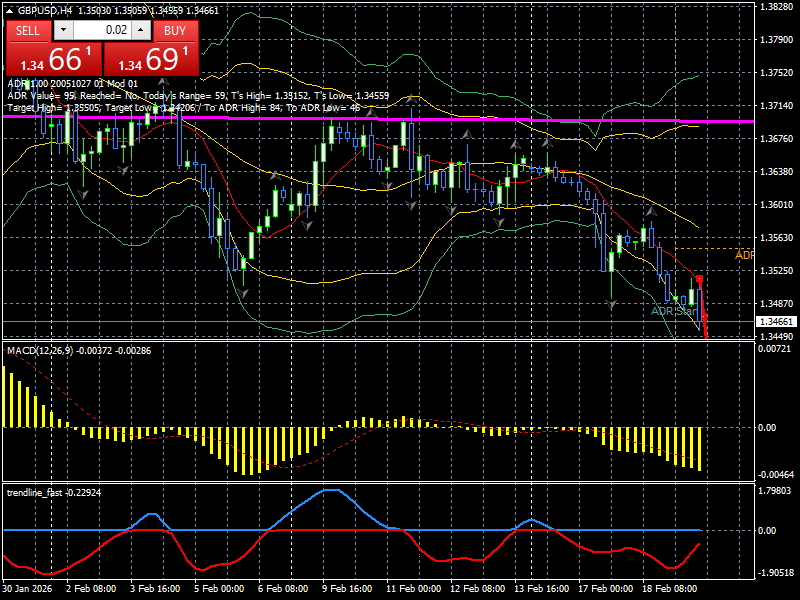Click the red BUY label button
Screen dimensions: 800x600
pos(176,31)
